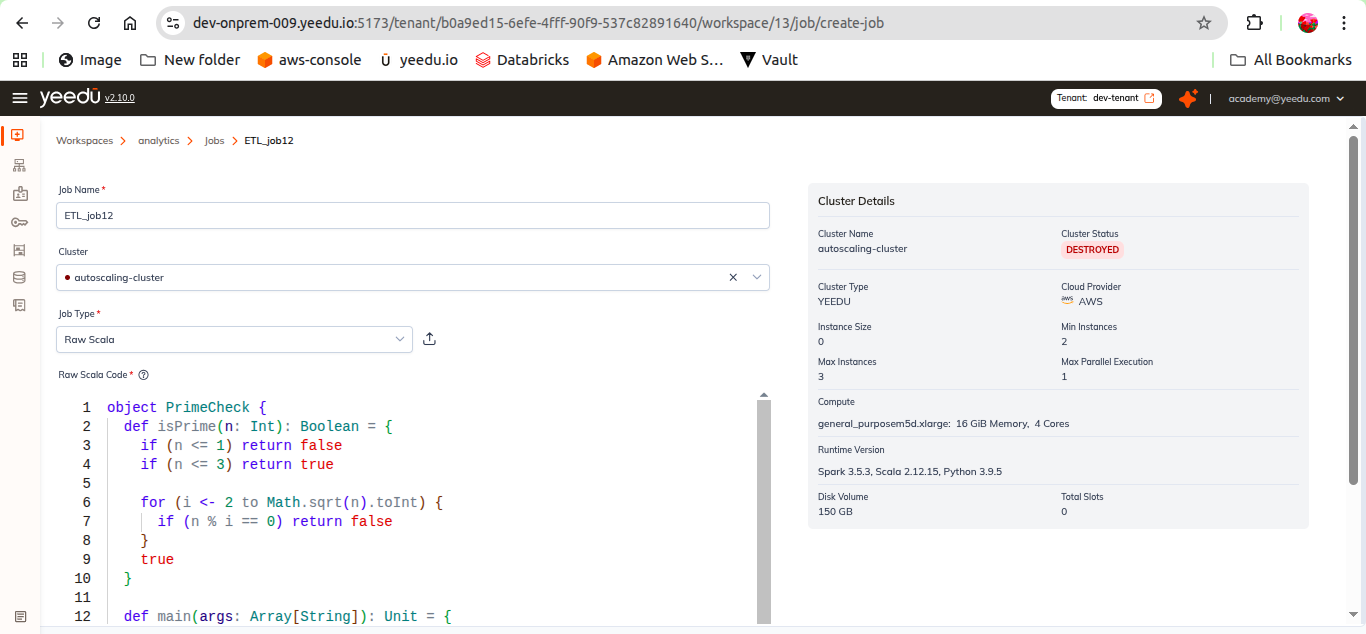The image size is (1366, 634).
Task: Open the Job Type Raw Scala dropdown
Action: coord(234,339)
